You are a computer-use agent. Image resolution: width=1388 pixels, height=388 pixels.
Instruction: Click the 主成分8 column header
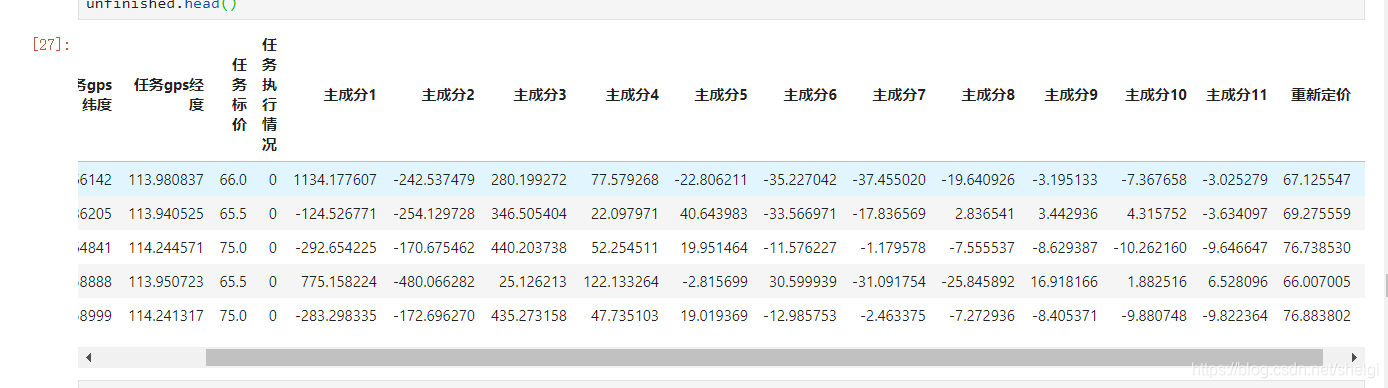click(988, 95)
